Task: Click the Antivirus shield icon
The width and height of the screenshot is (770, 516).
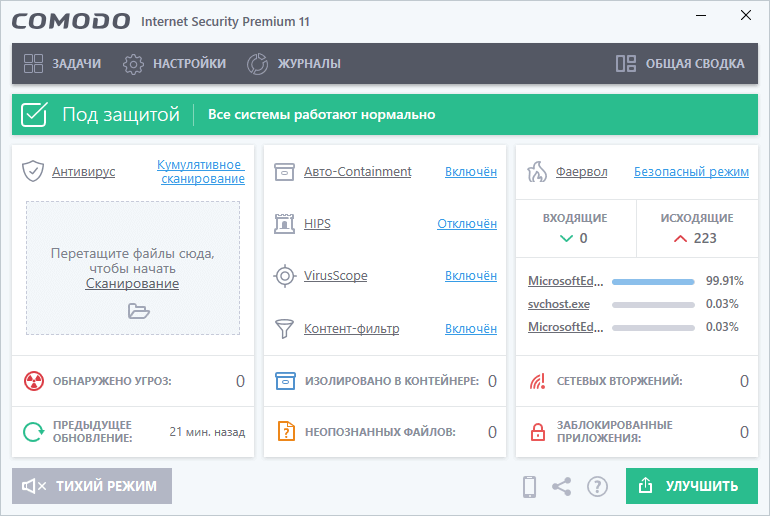Action: tap(33, 171)
